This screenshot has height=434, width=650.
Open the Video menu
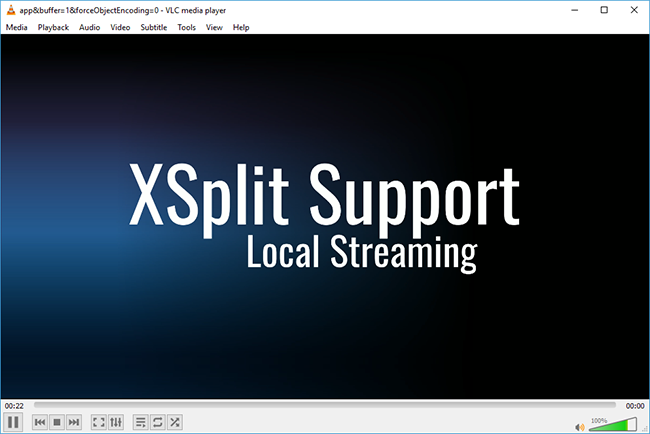click(x=120, y=27)
